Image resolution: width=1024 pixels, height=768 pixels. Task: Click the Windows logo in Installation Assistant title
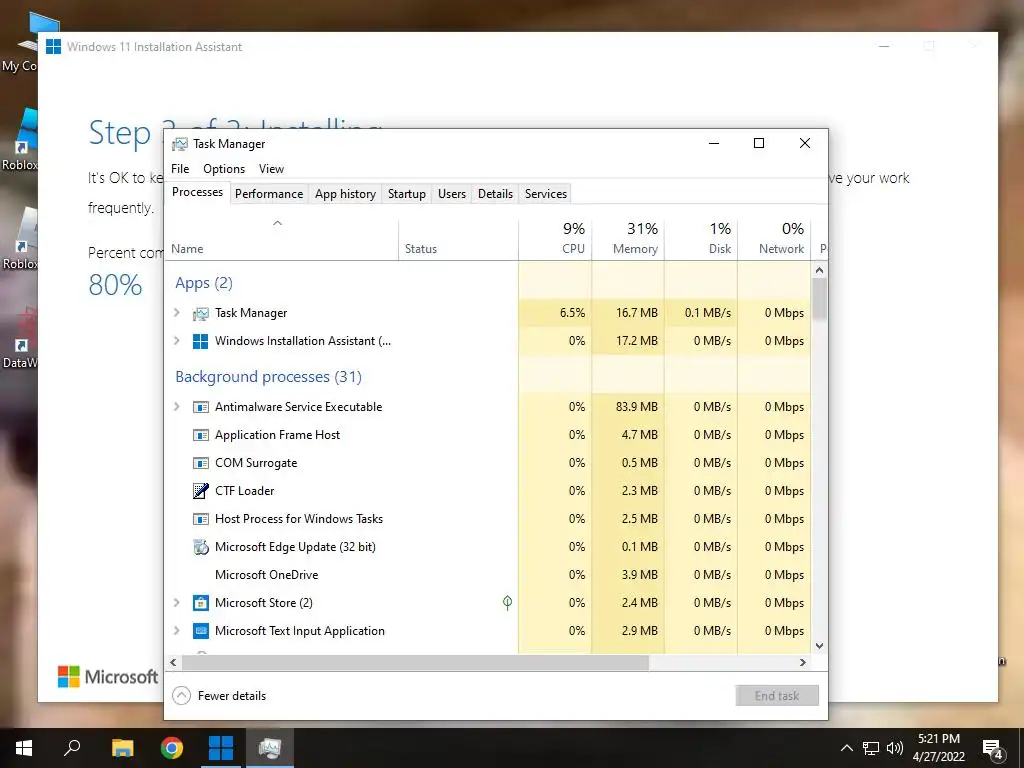click(54, 46)
